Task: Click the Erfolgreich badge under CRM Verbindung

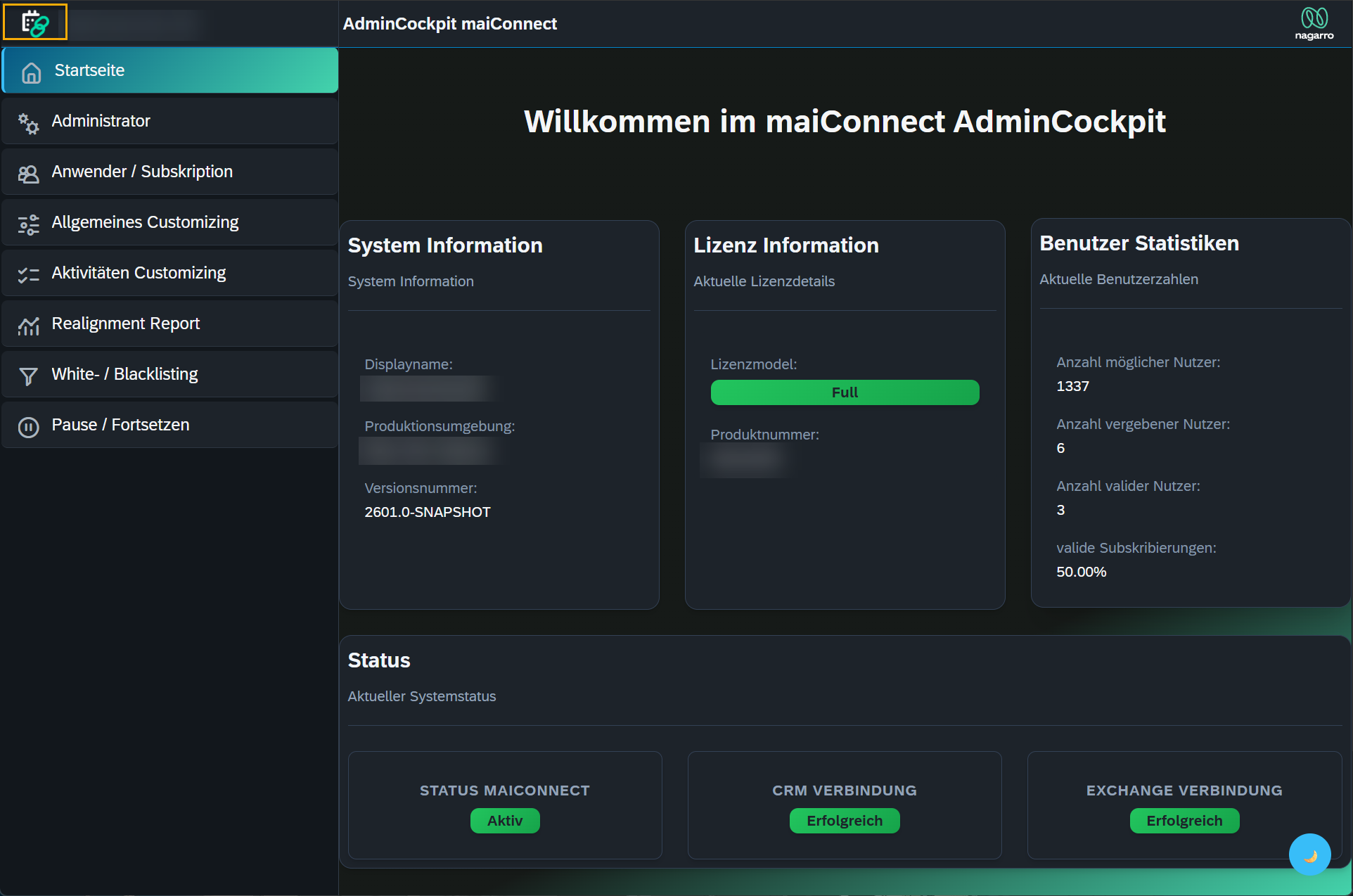Action: (x=844, y=821)
